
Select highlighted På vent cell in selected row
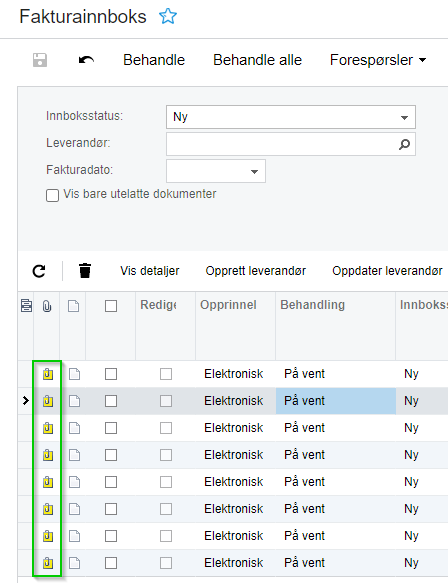coord(336,401)
